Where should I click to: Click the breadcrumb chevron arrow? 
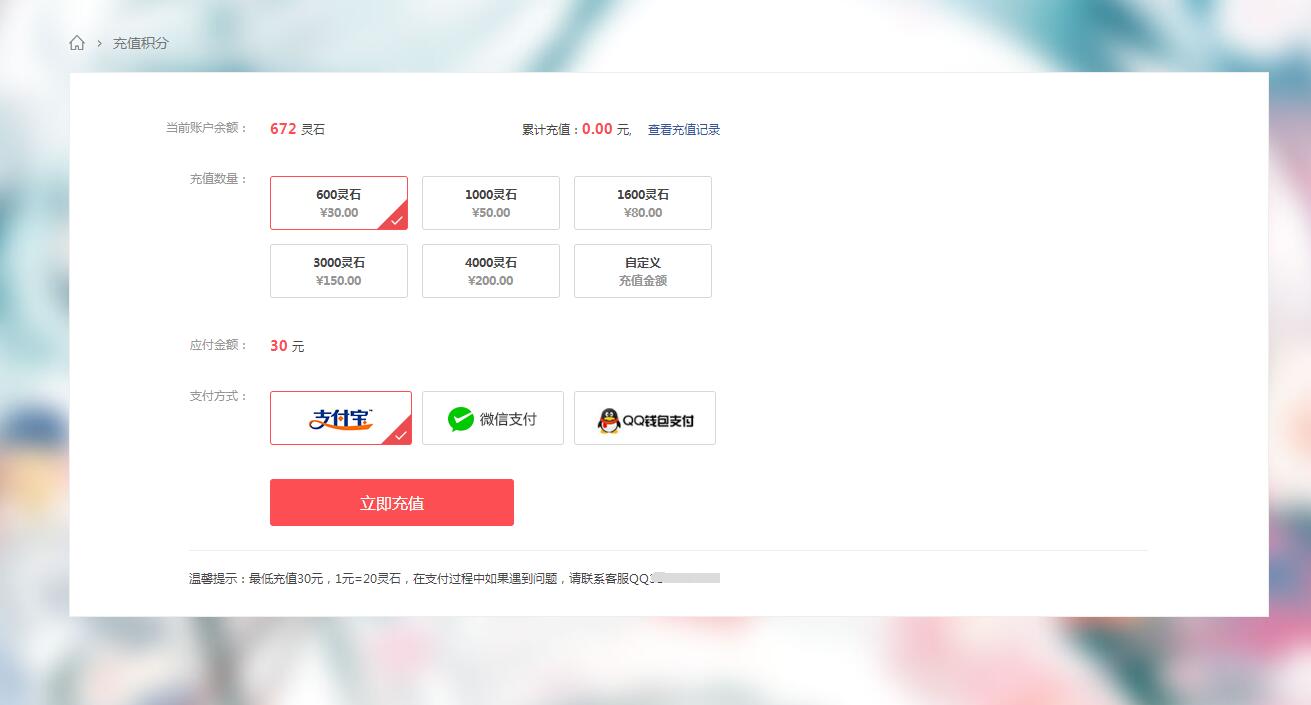pyautogui.click(x=100, y=43)
